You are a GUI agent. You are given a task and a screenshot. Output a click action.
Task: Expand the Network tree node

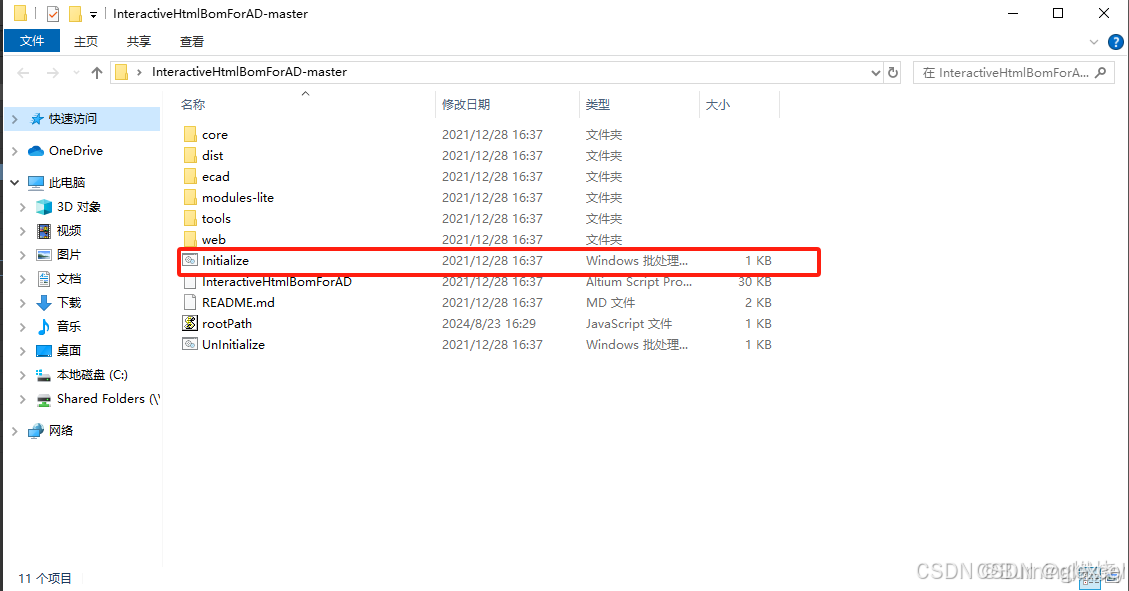coord(14,430)
